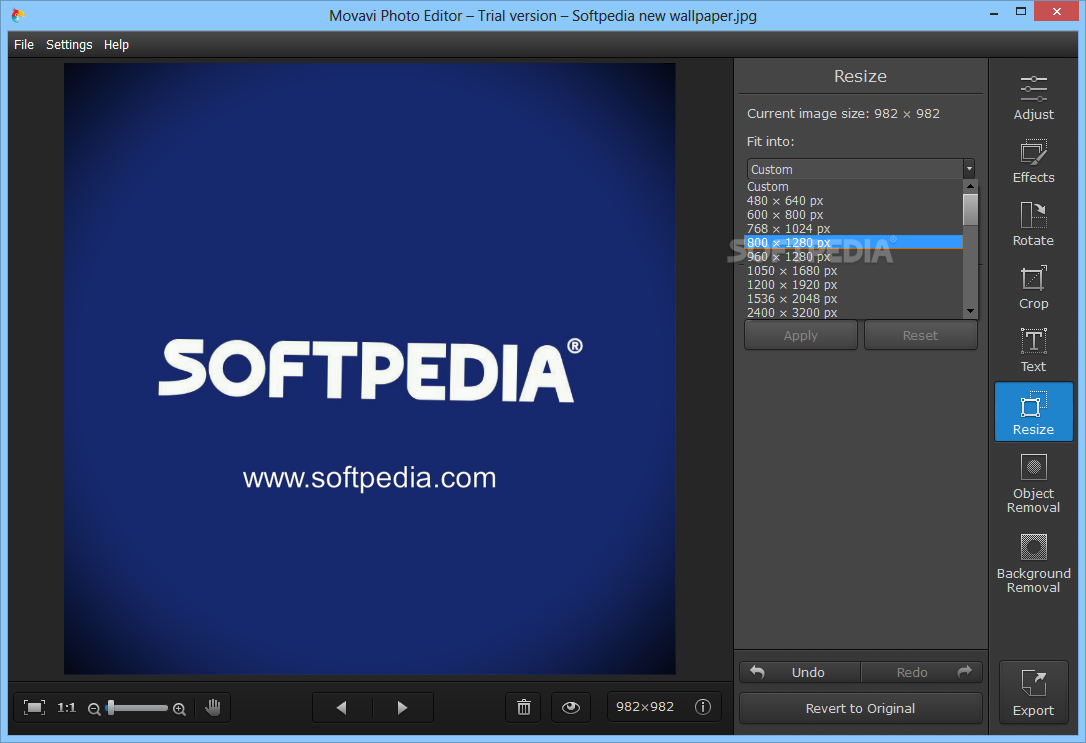Open the Effects tool

coord(1033,161)
